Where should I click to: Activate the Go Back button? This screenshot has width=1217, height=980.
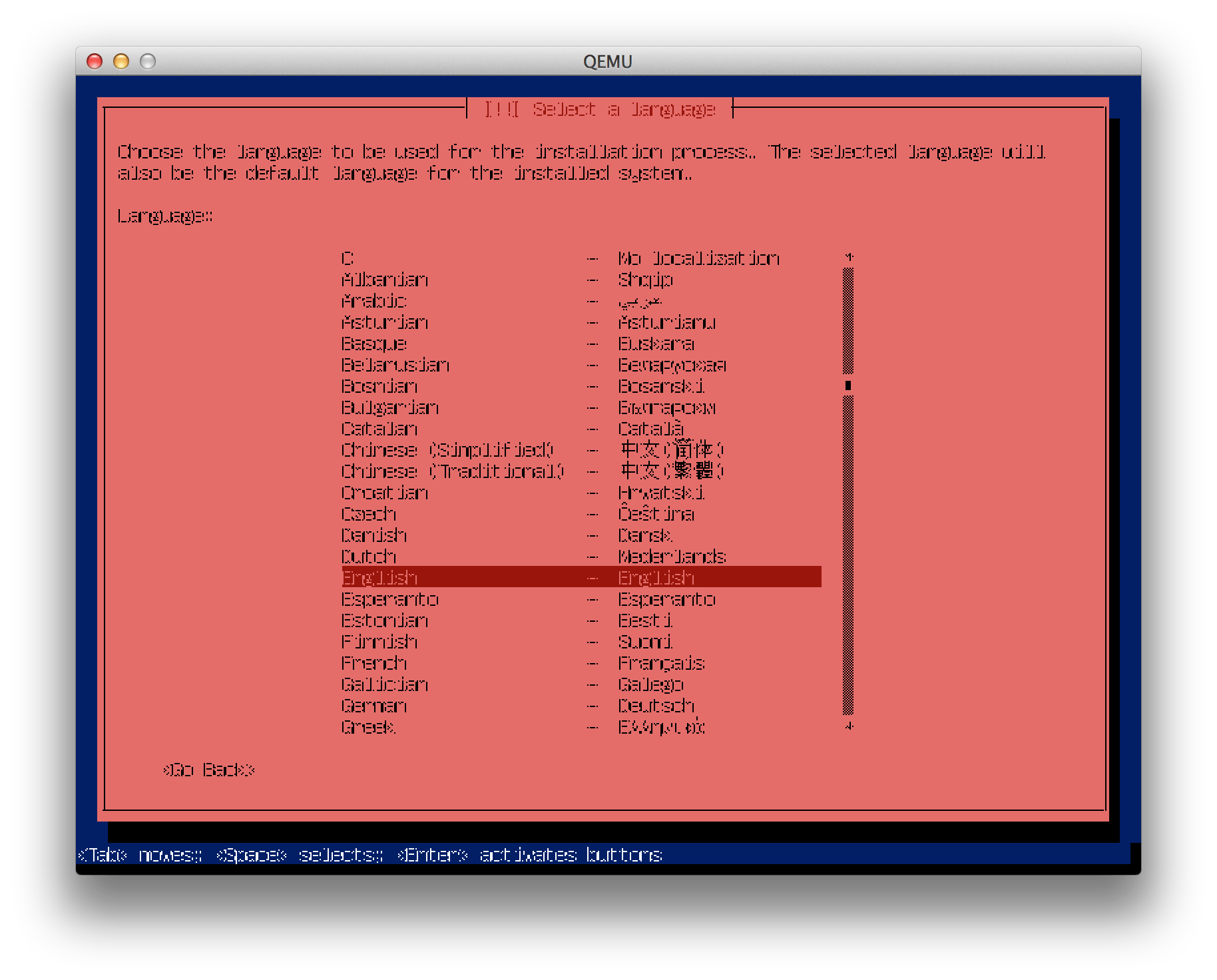pyautogui.click(x=208, y=770)
